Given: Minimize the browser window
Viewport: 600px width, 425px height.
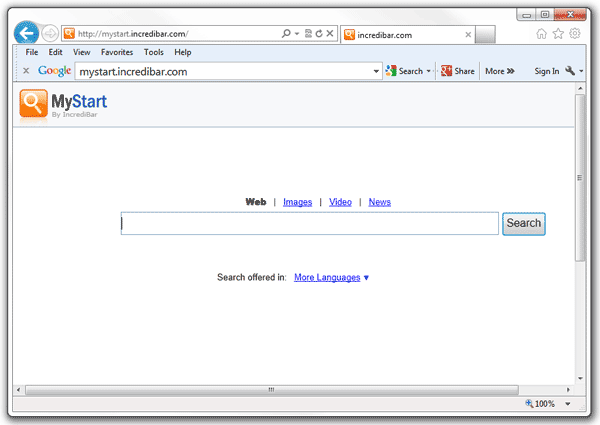Looking at the screenshot, I should tap(527, 15).
